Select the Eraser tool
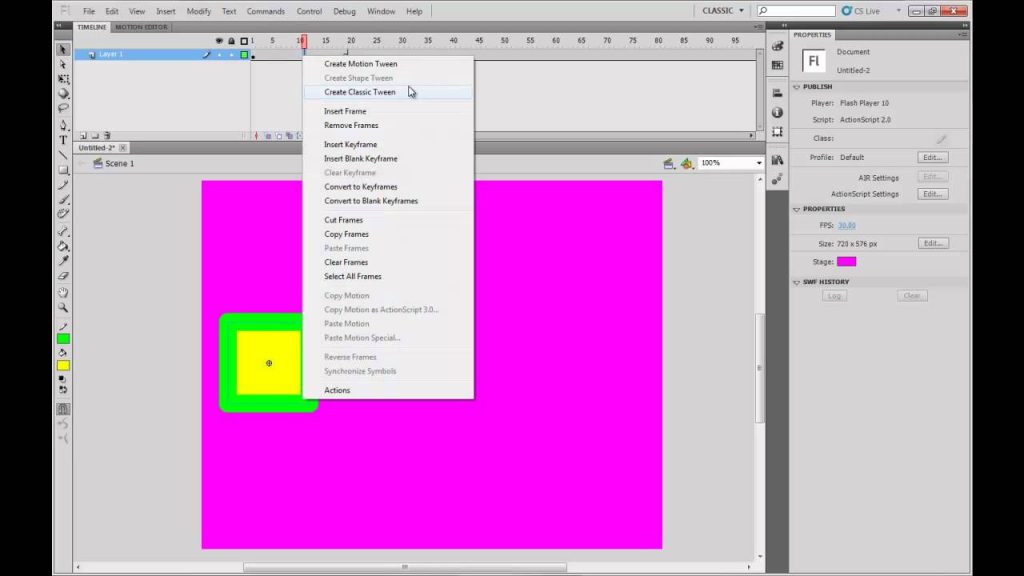Screen dimensions: 1024x576 [63, 276]
